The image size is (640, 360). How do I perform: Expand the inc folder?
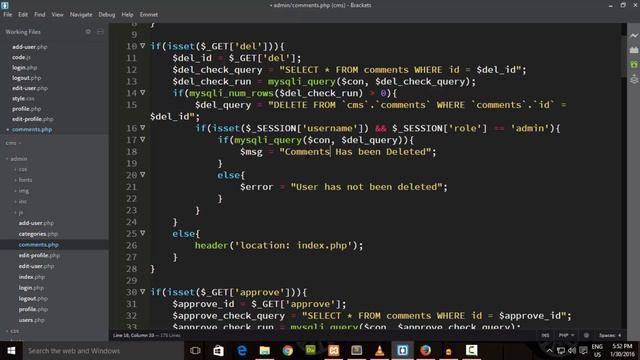(x=20, y=201)
